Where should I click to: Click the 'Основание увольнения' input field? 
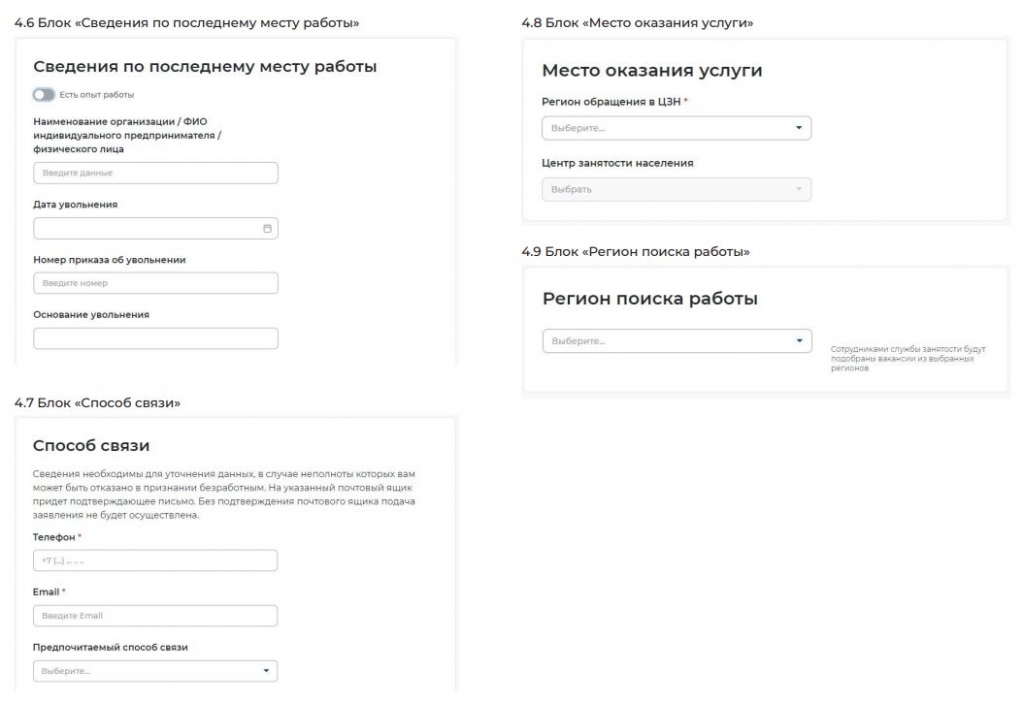[155, 338]
